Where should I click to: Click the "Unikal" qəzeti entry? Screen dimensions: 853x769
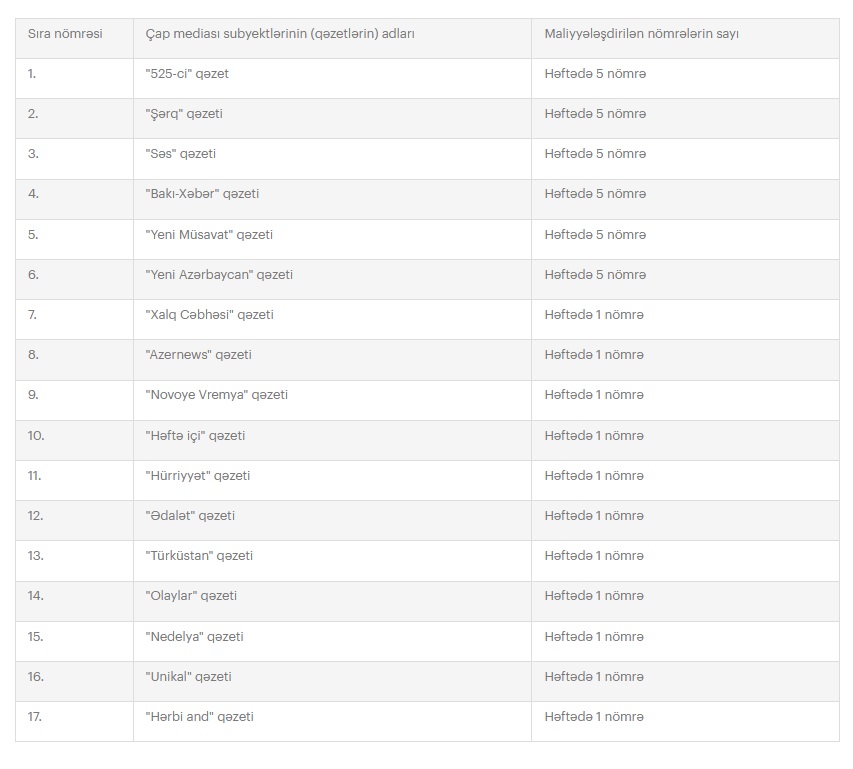coord(188,677)
